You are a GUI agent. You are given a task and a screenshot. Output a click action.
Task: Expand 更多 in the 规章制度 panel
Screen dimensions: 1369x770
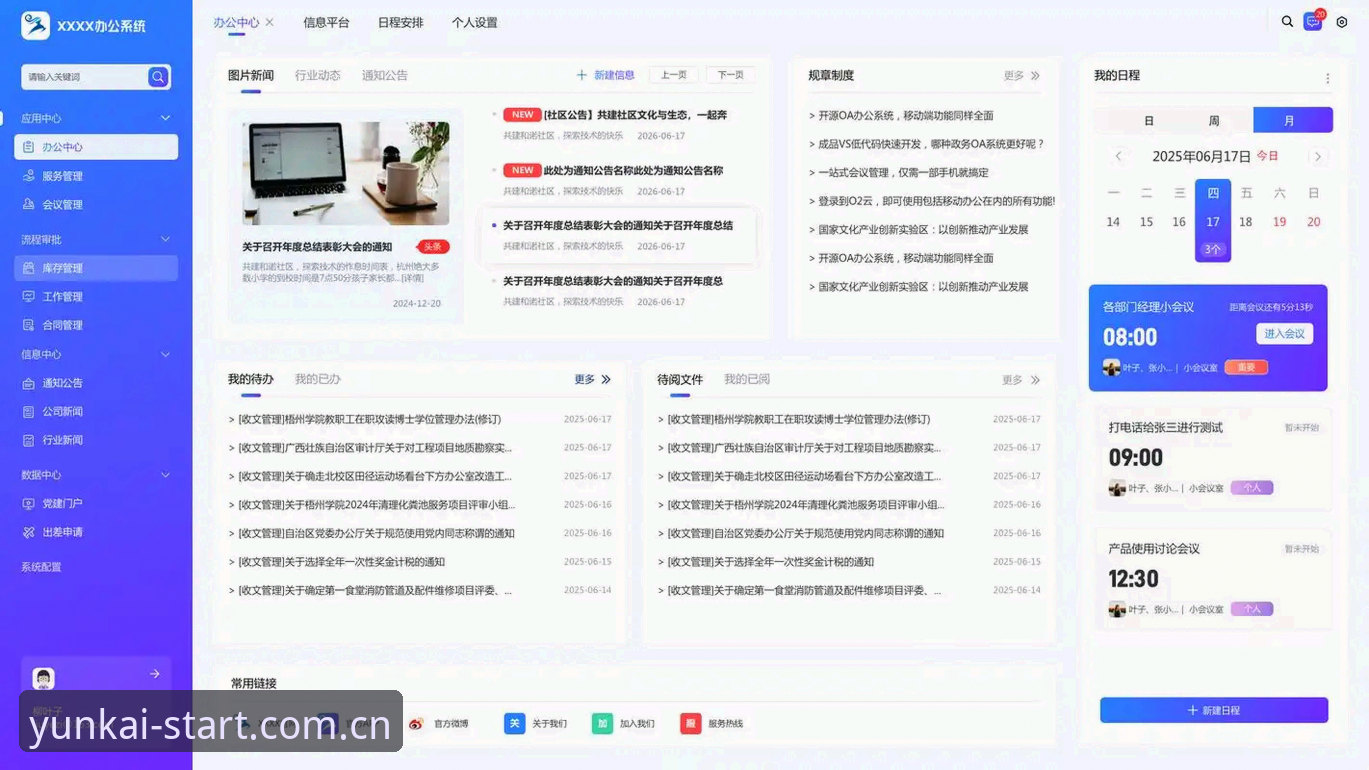tap(1022, 75)
